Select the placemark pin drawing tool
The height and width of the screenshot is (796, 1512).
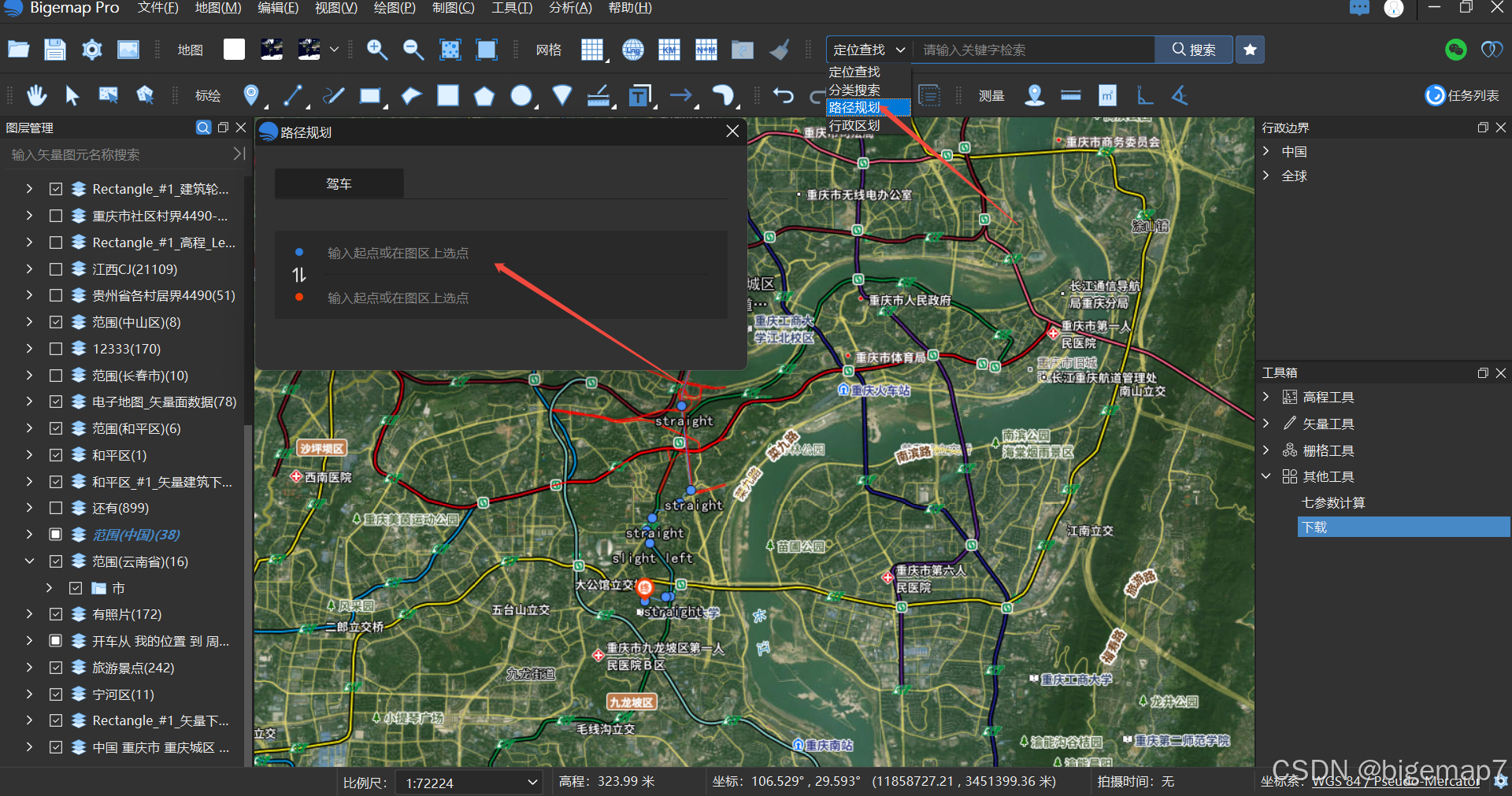click(251, 95)
